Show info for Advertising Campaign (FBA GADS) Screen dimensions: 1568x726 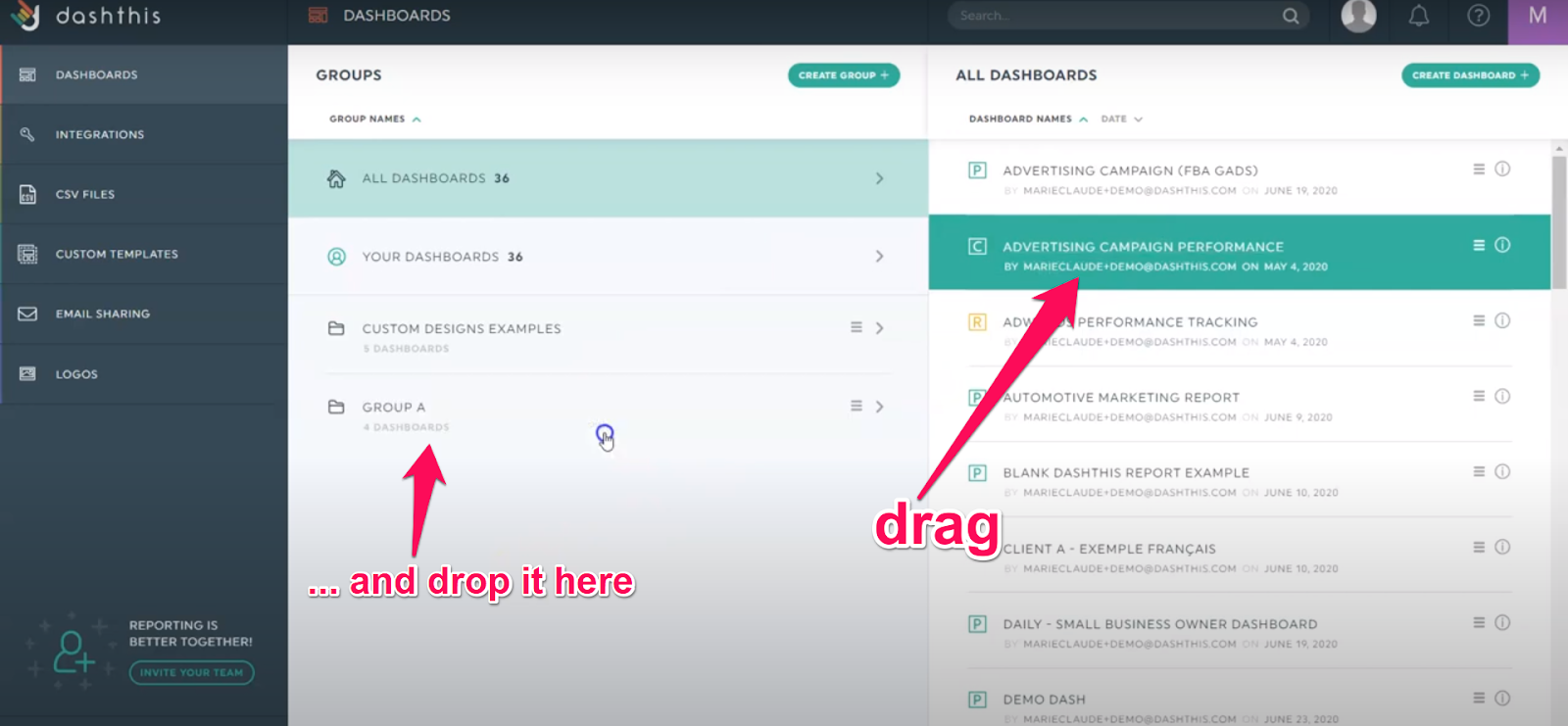click(1502, 169)
